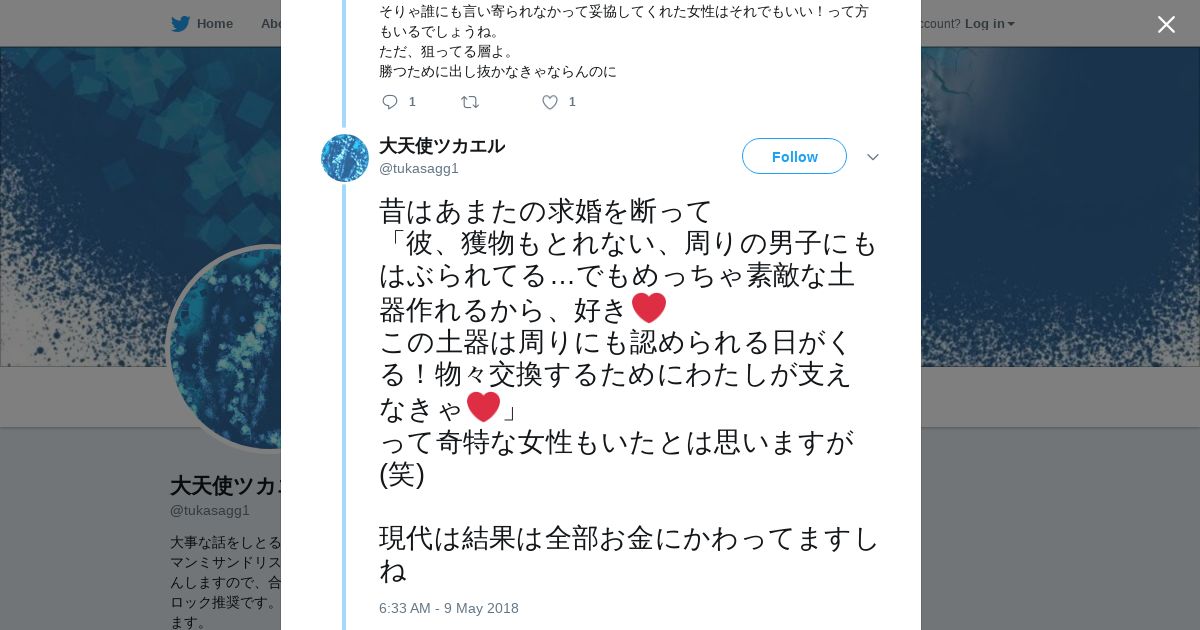Click the Twitter bird logo icon
The width and height of the screenshot is (1200, 630).
[180, 24]
